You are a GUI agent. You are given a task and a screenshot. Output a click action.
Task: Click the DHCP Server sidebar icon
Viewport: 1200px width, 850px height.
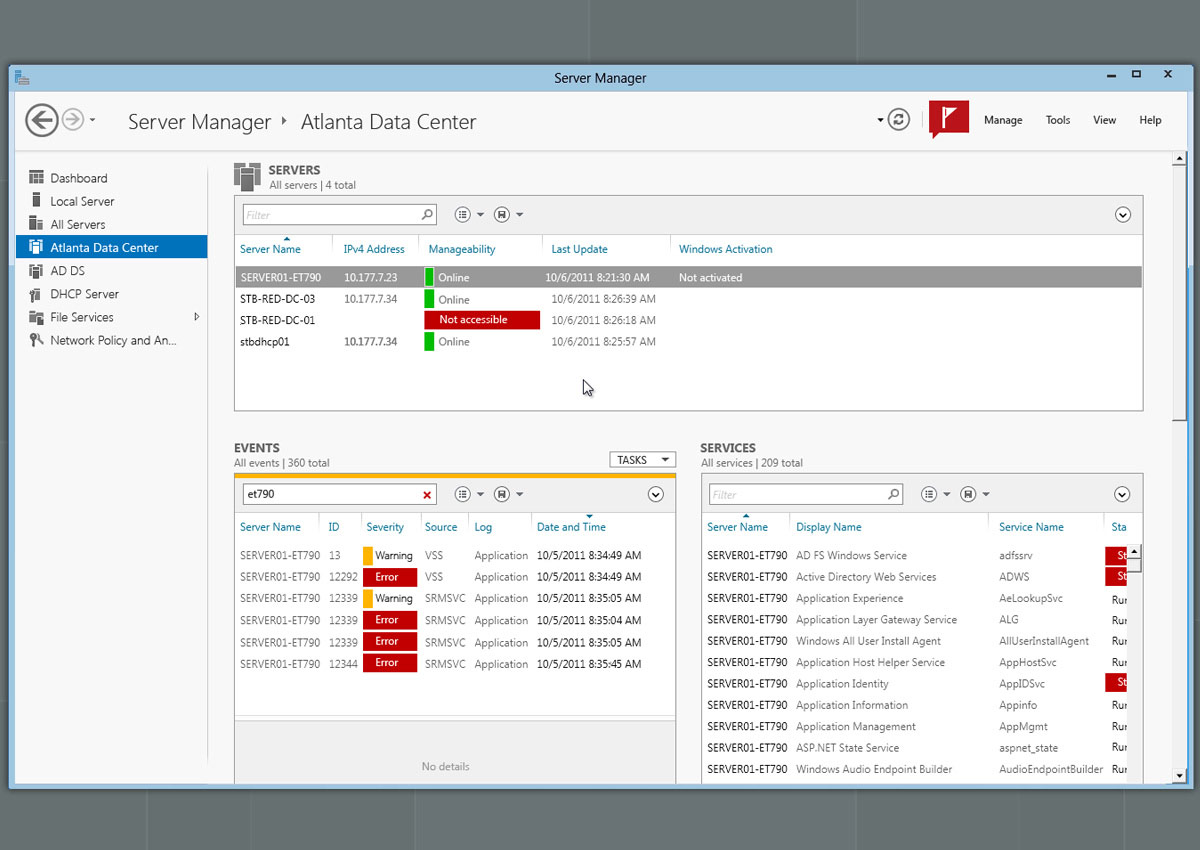pyautogui.click(x=37, y=294)
